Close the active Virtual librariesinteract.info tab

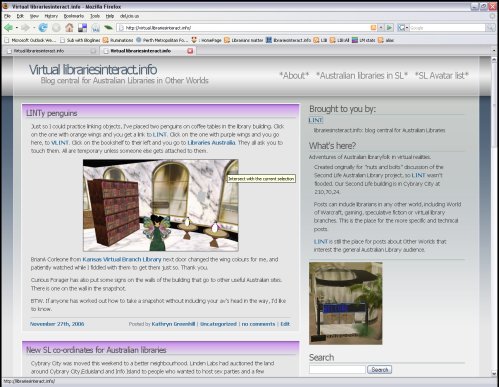pos(190,51)
